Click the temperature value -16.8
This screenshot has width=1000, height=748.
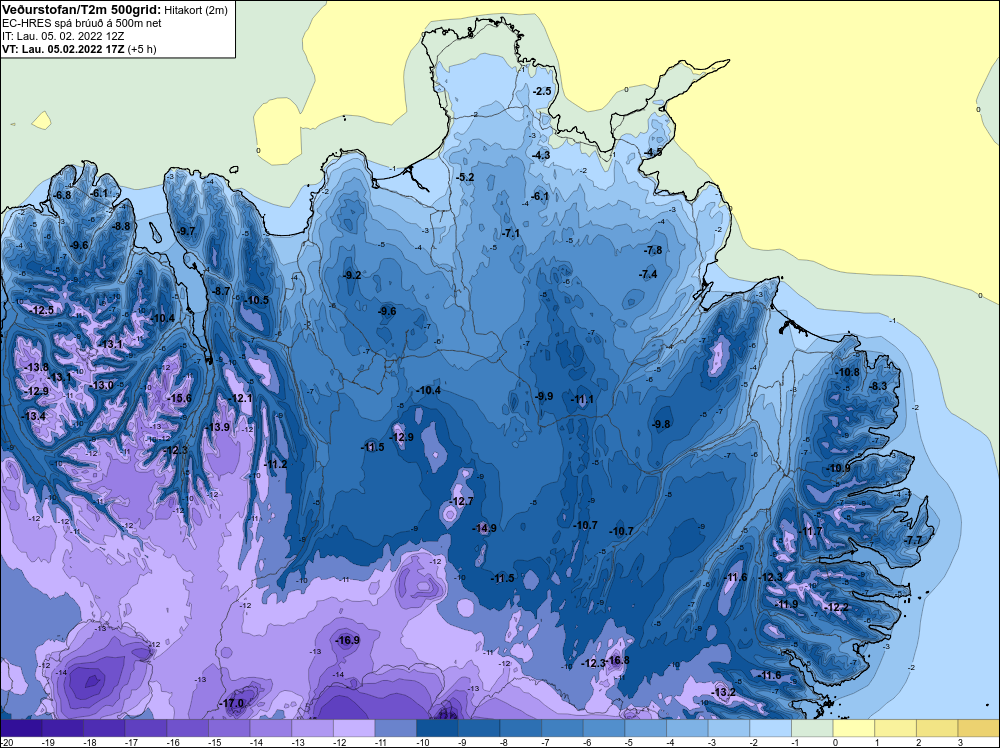point(617,660)
